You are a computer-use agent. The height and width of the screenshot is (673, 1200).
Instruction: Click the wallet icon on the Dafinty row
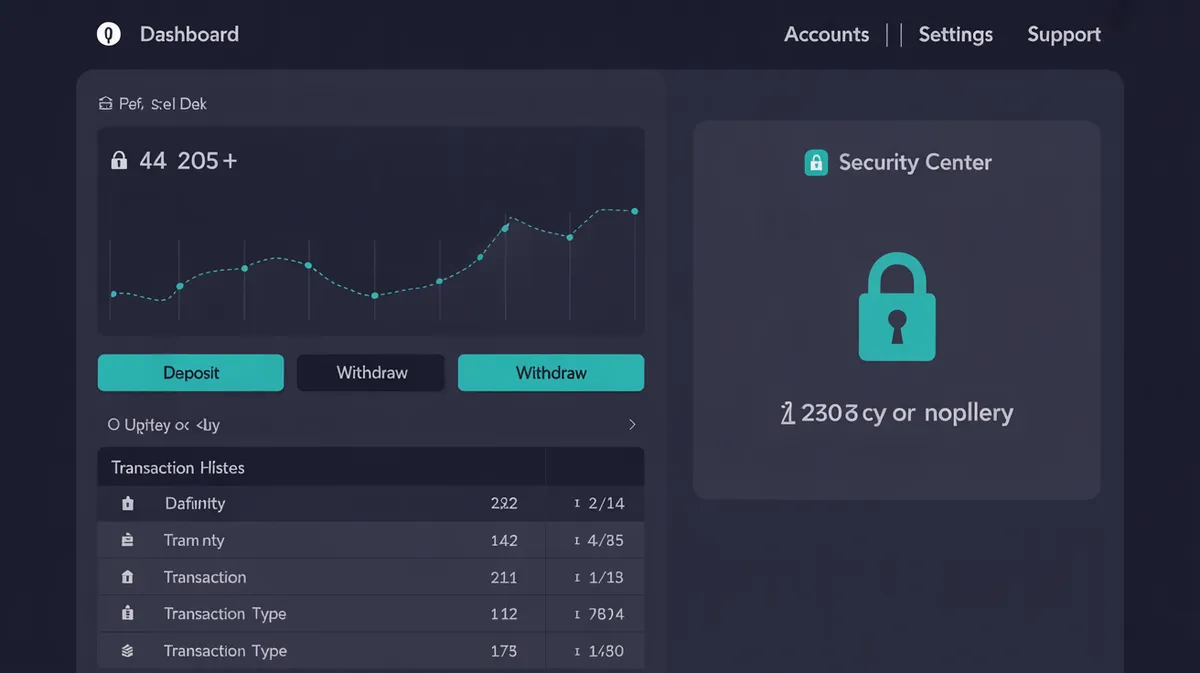pyautogui.click(x=126, y=503)
